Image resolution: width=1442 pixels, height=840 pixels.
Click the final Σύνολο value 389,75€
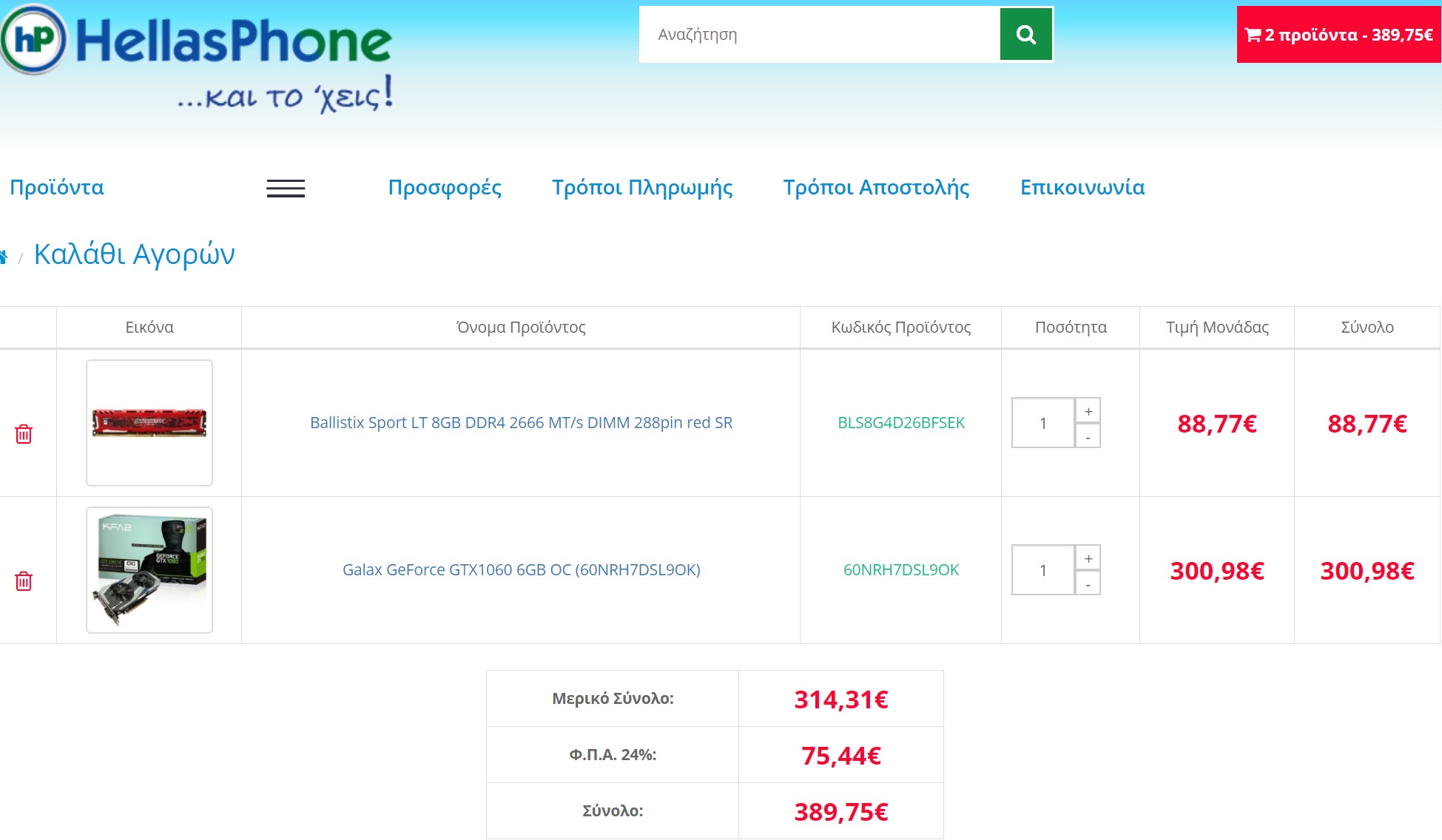click(841, 812)
